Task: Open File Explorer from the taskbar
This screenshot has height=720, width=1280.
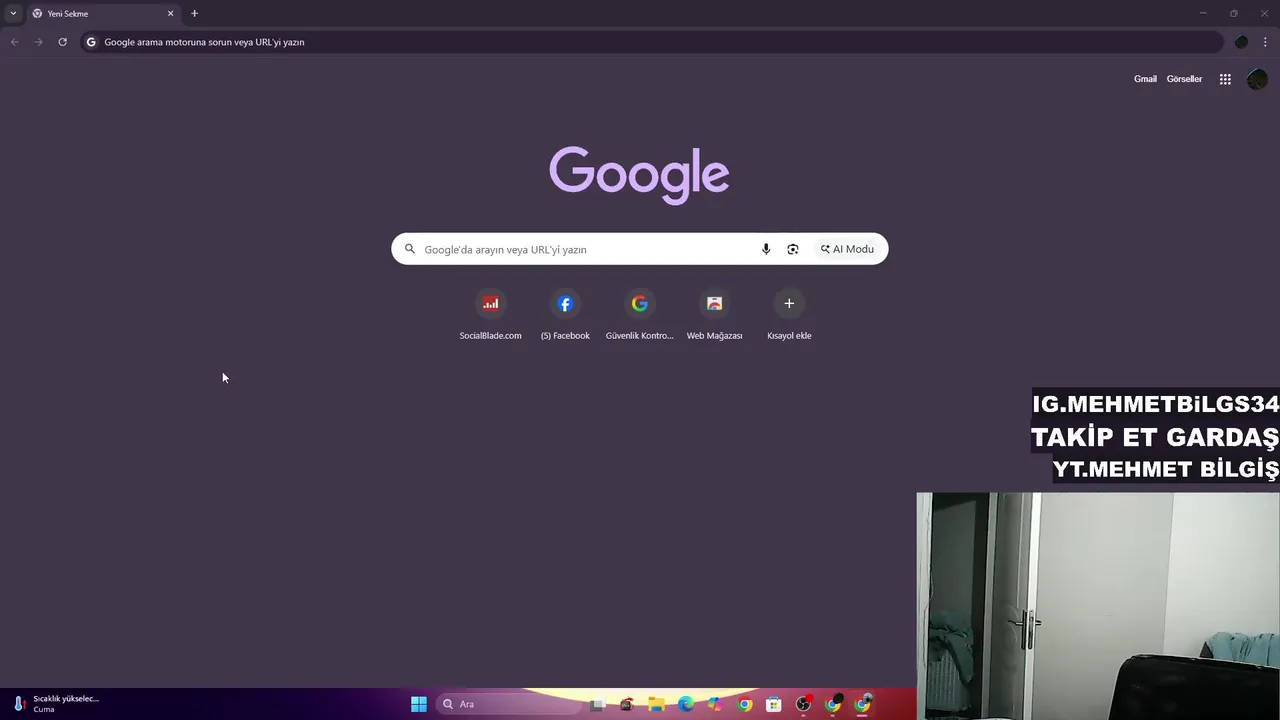Action: pos(656,704)
